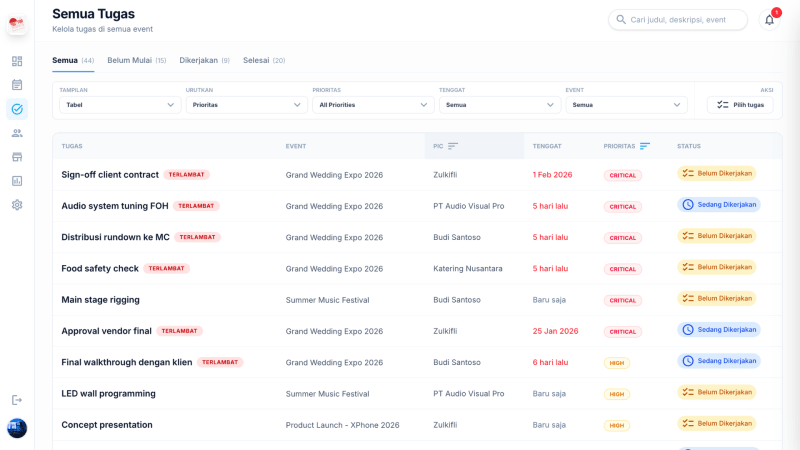Switch to the Semua tab
This screenshot has width=800, height=450.
tap(73, 60)
